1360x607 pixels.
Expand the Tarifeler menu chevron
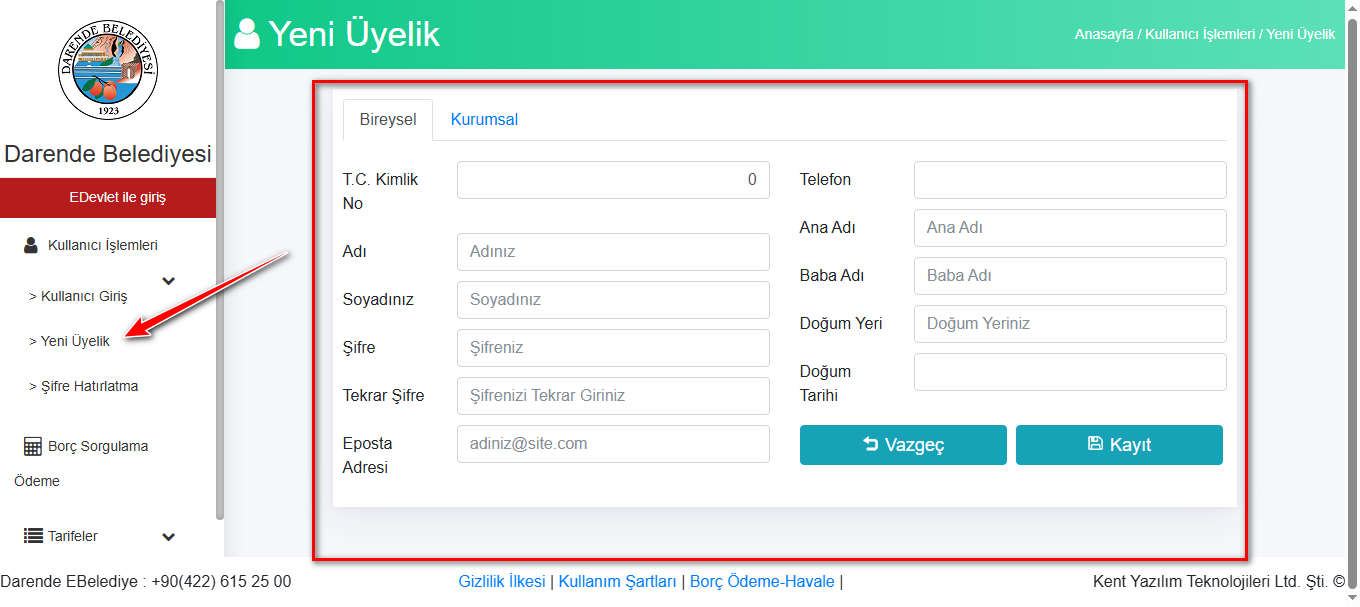168,537
